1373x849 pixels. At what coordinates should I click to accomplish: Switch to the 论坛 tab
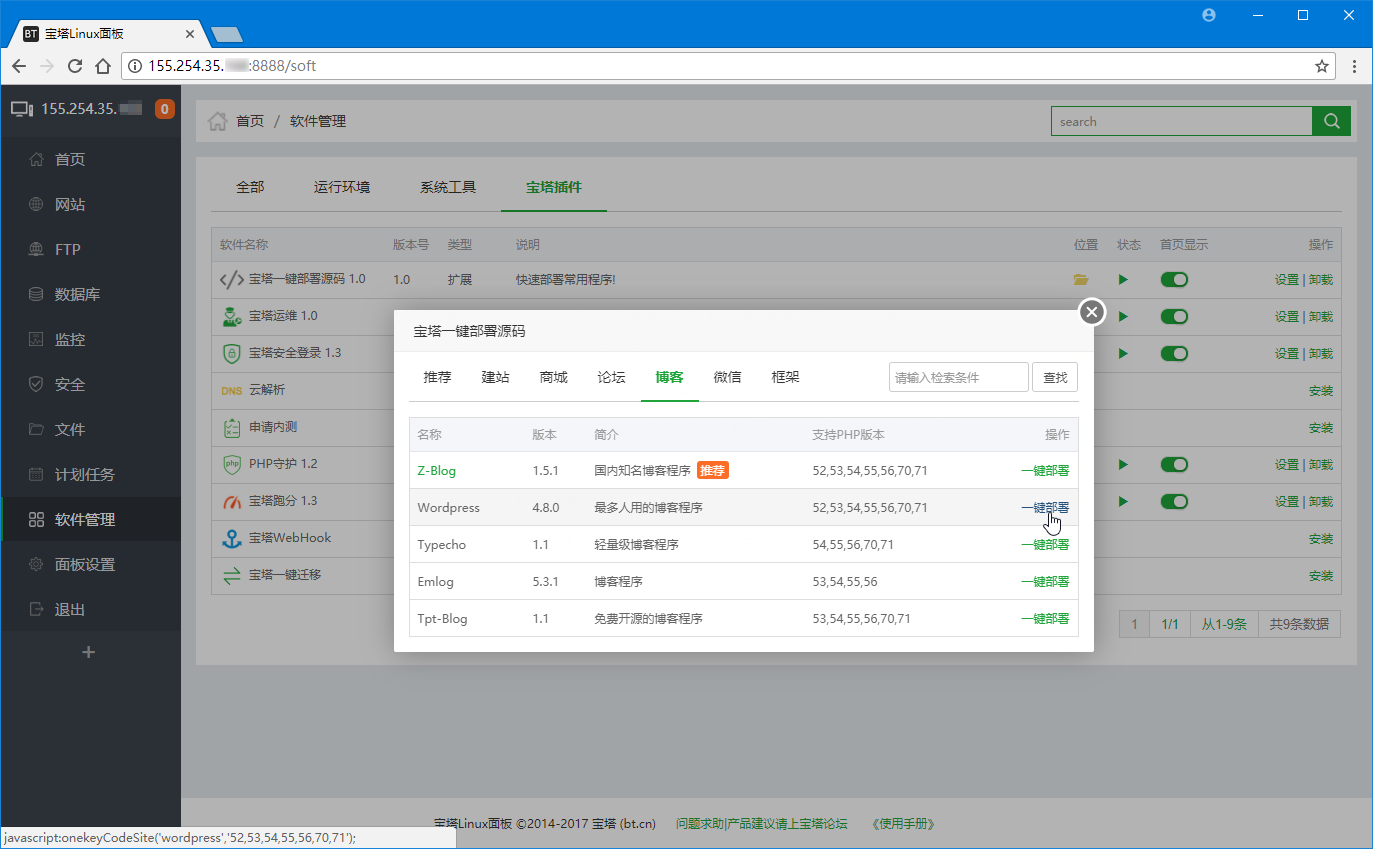pos(611,377)
